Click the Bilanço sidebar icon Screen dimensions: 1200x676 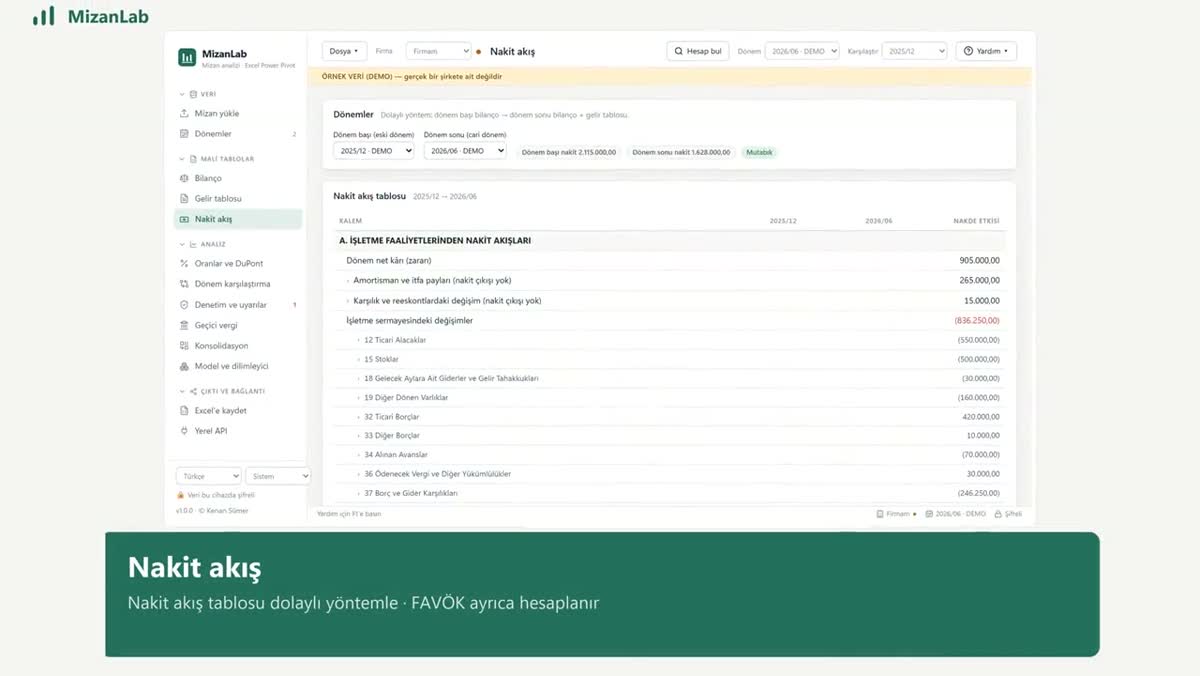(184, 178)
